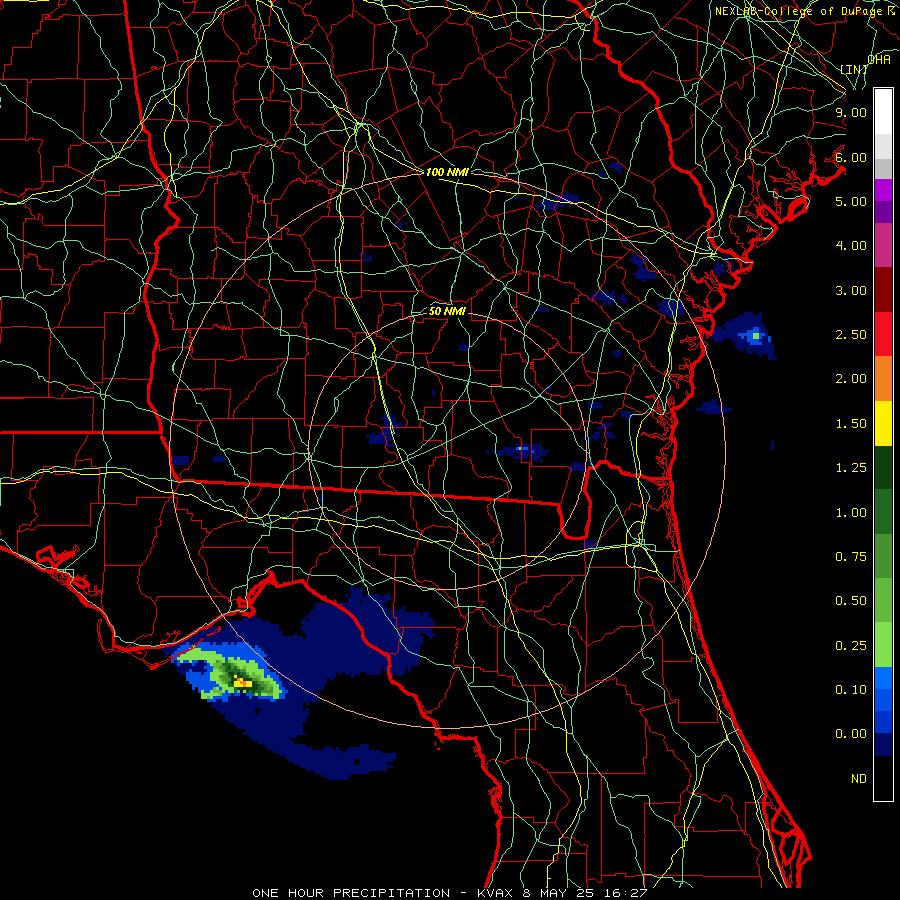The image size is (900, 900).
Task: Click the bright red legend swatch
Action: pyautogui.click(x=883, y=334)
